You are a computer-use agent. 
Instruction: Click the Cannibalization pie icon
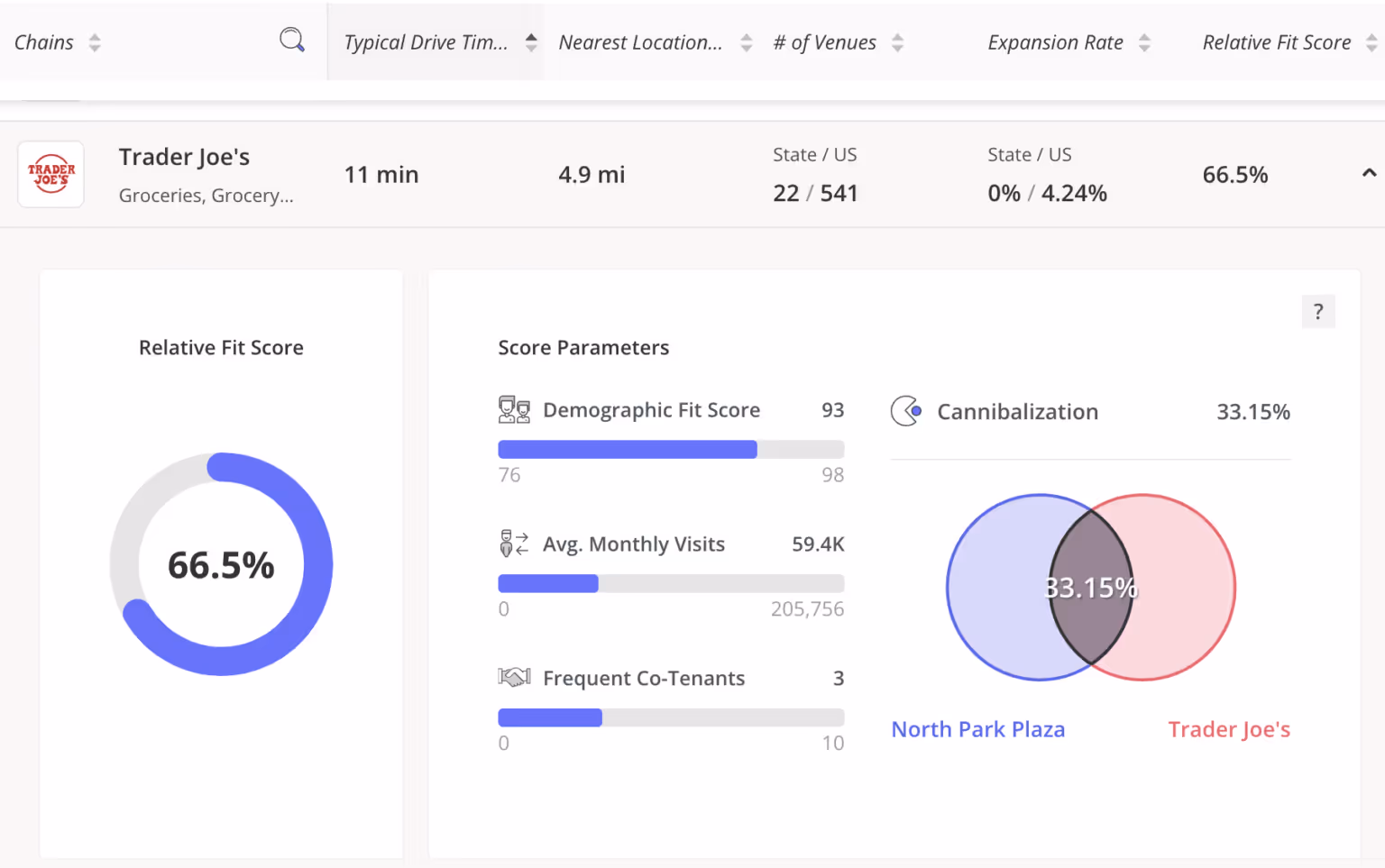click(906, 411)
